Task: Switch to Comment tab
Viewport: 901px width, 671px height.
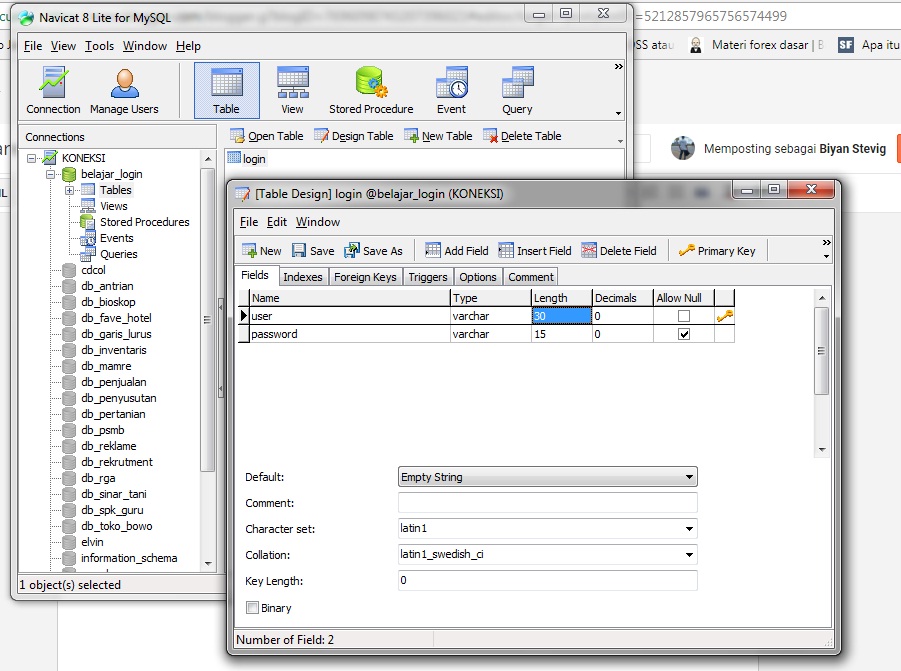Action: pyautogui.click(x=530, y=277)
